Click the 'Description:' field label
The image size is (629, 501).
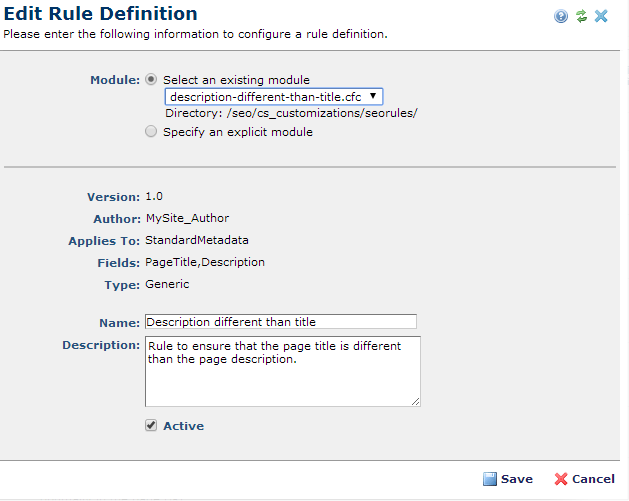(x=101, y=345)
